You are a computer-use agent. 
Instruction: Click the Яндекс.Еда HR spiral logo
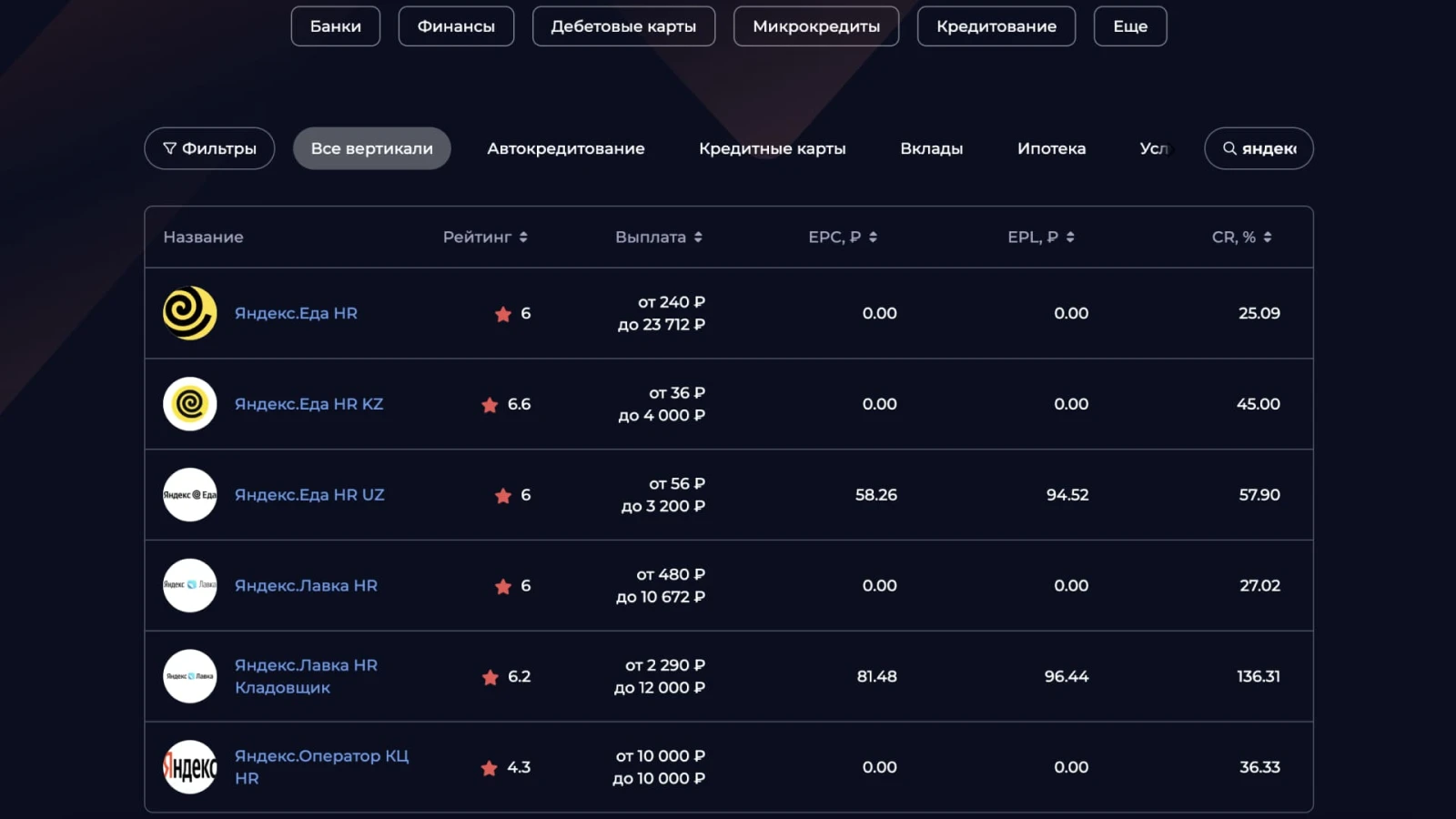point(188,313)
